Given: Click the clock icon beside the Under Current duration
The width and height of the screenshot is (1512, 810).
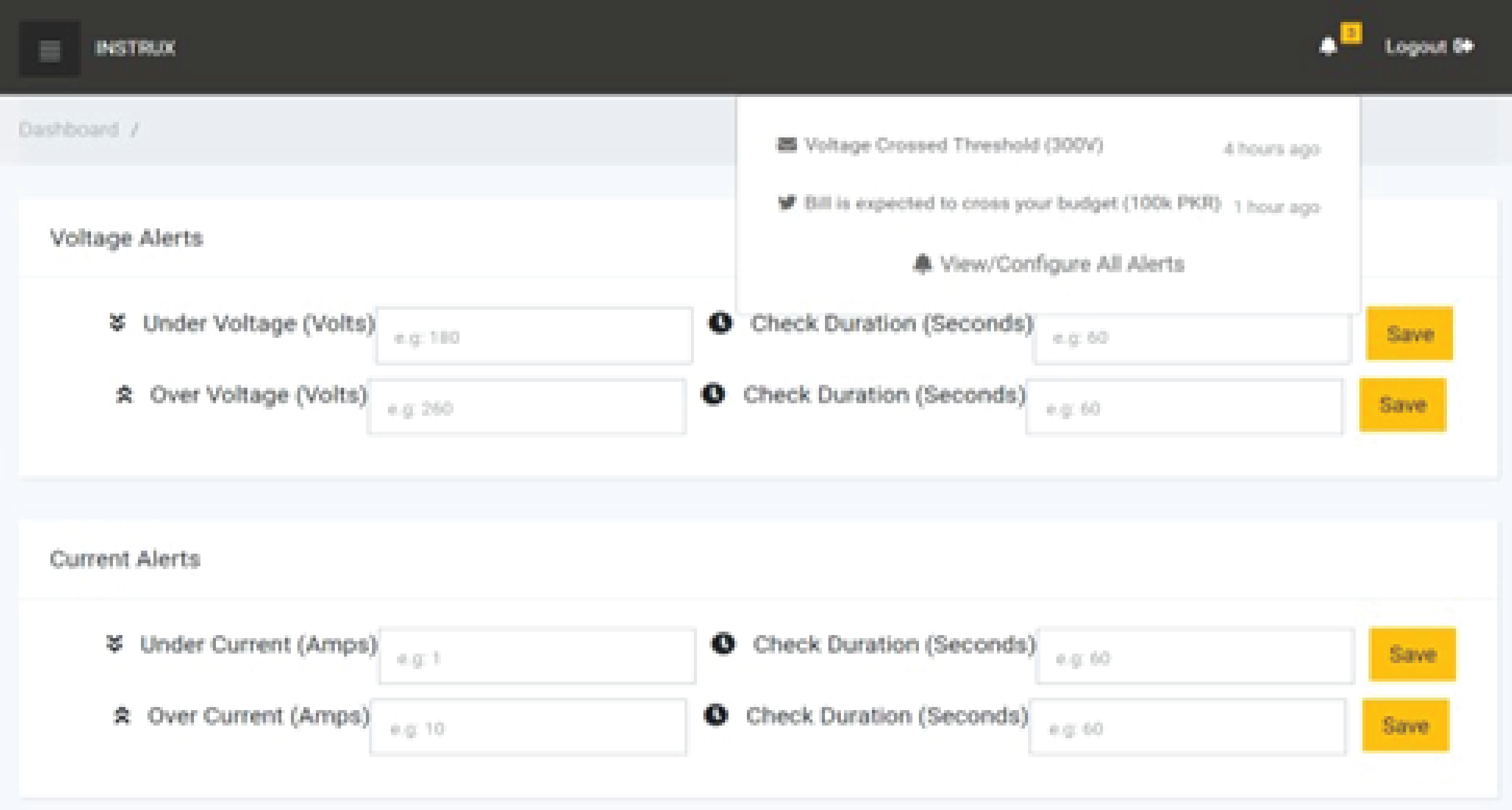Looking at the screenshot, I should (723, 643).
